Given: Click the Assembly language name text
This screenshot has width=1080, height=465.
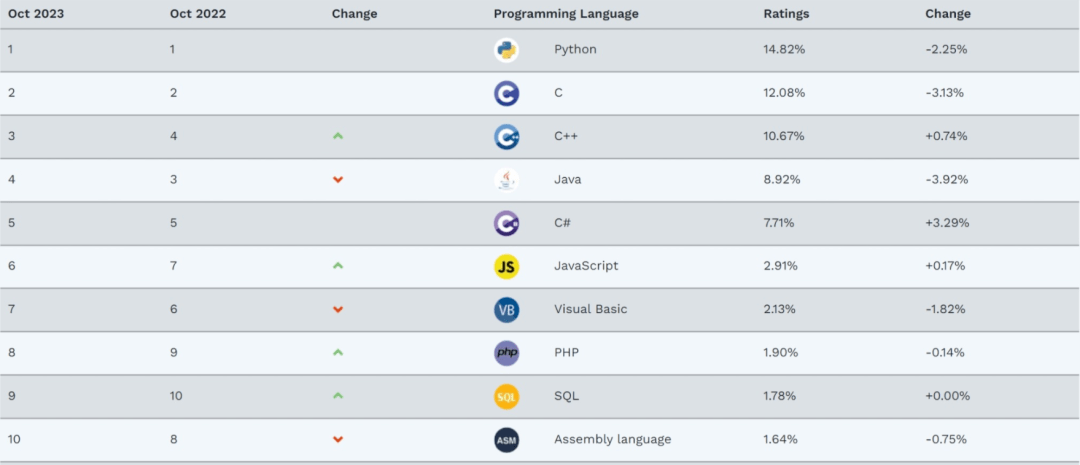Looking at the screenshot, I should 612,440.
